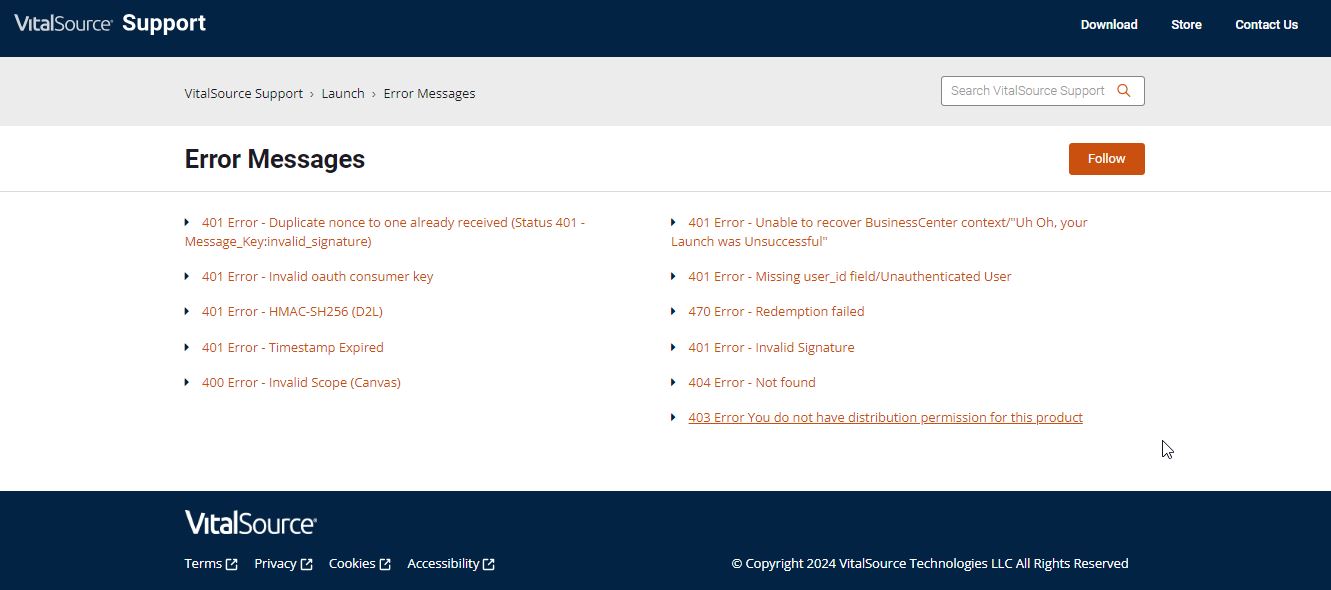Open the Terms footer link

[203, 564]
